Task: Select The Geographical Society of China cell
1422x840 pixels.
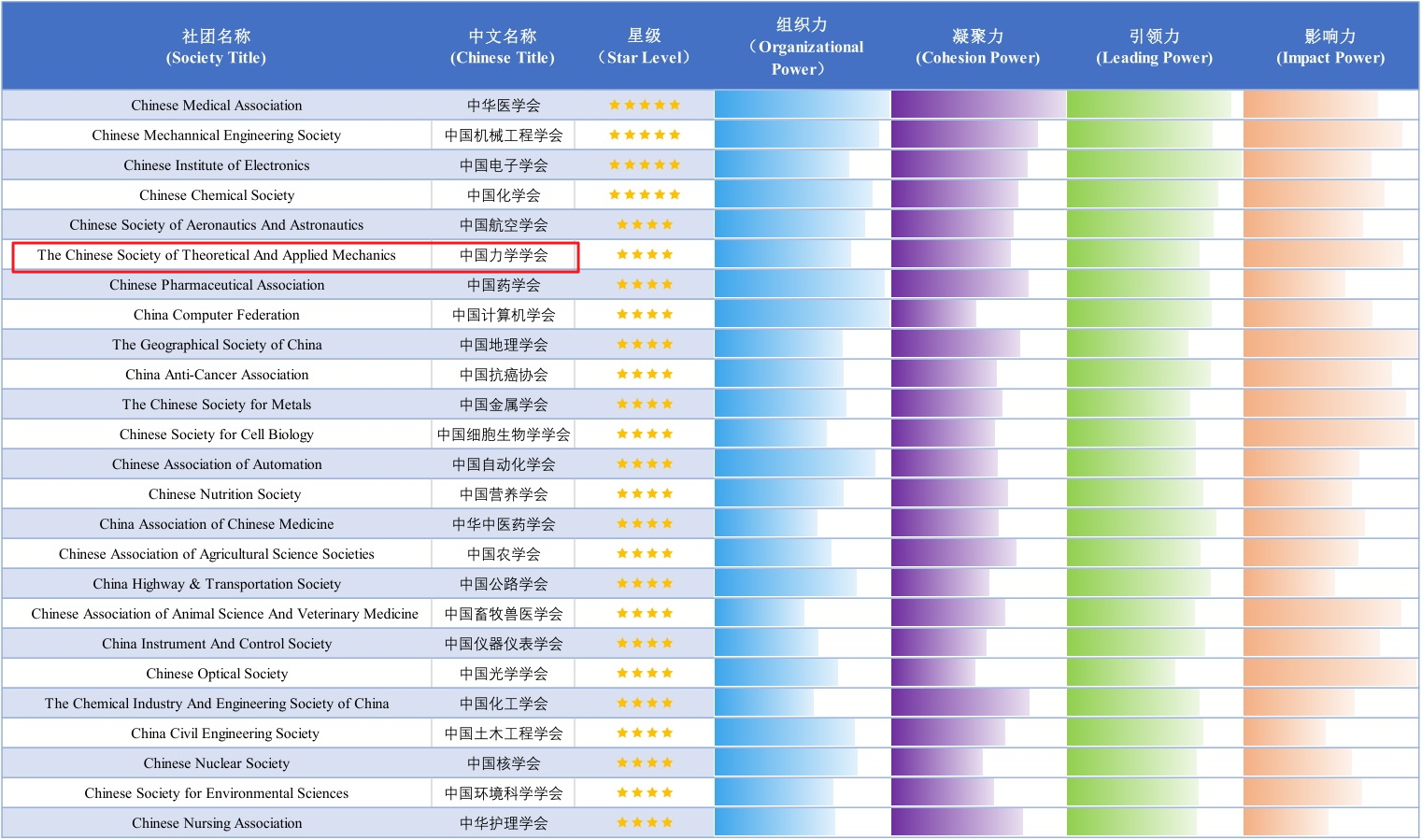Action: tap(217, 345)
